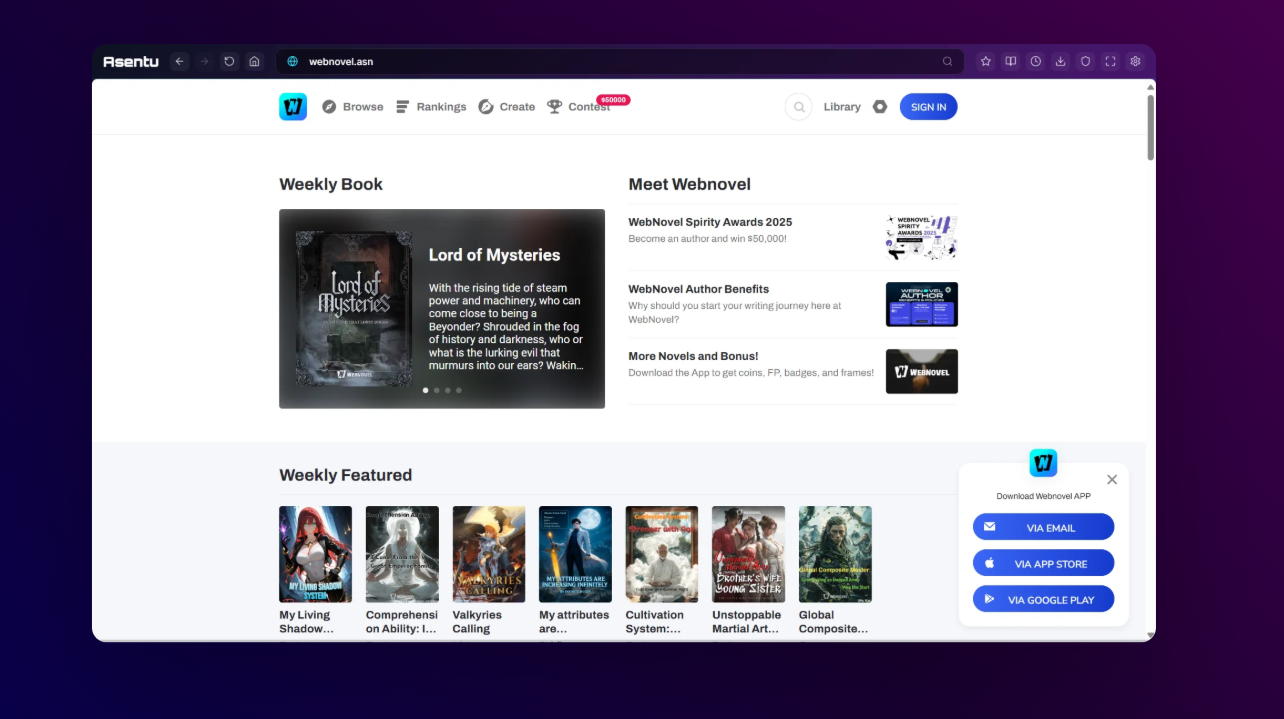Screen dimensions: 1284x719
Task: Click the webnovel.asn address bar
Action: point(620,61)
